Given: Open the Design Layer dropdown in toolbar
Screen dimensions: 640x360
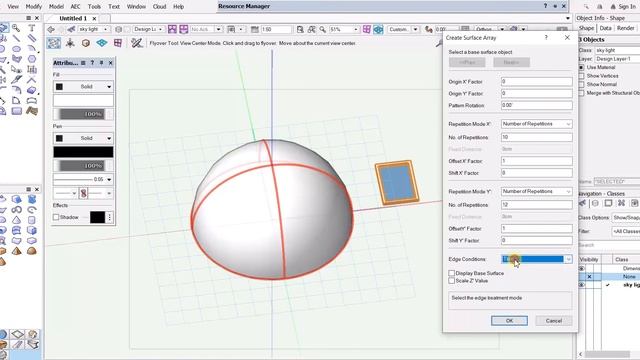Looking at the screenshot, I should [x=149, y=29].
